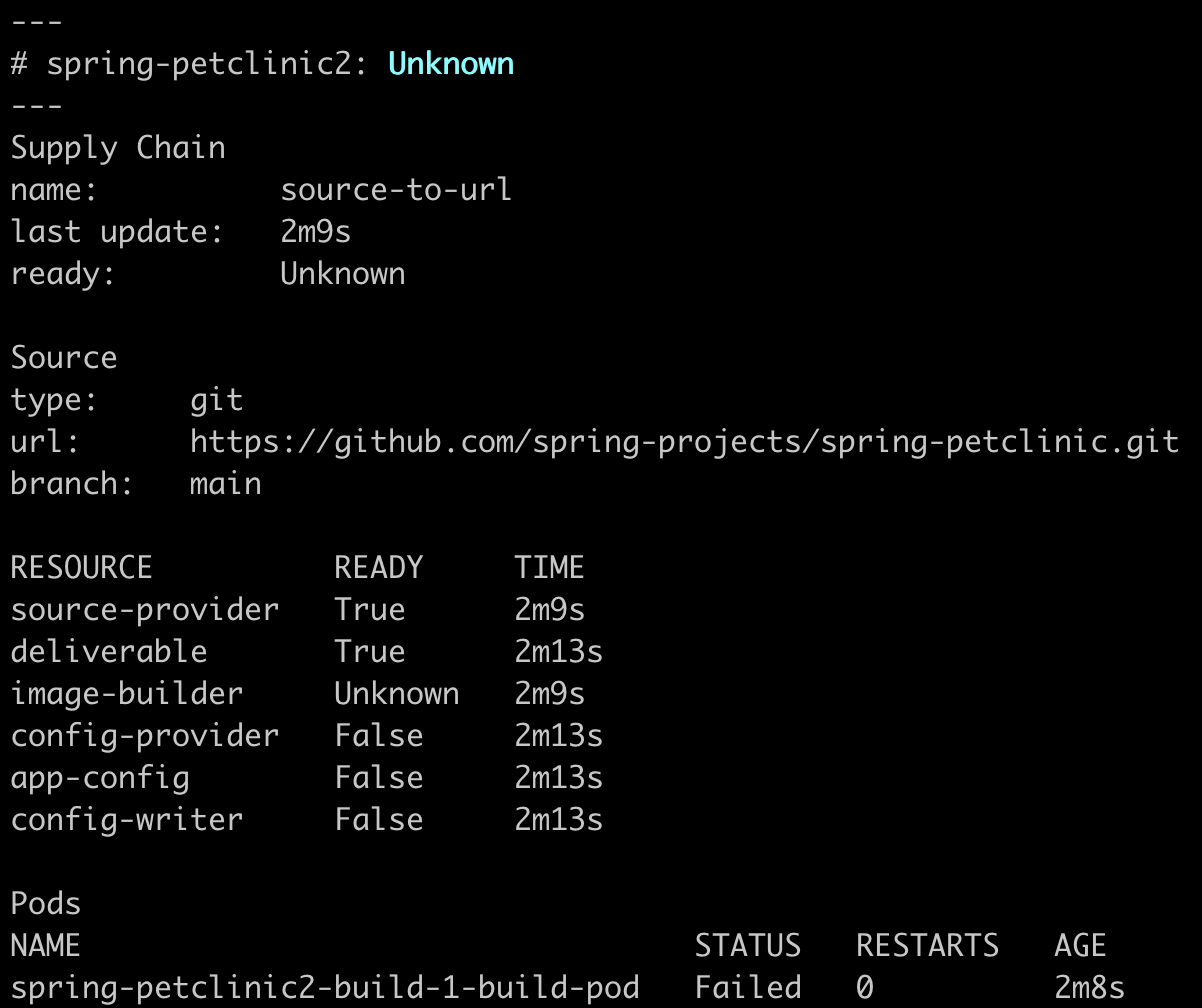1202x1008 pixels.
Task: Click the 'last update:' label
Action: [x=117, y=232]
